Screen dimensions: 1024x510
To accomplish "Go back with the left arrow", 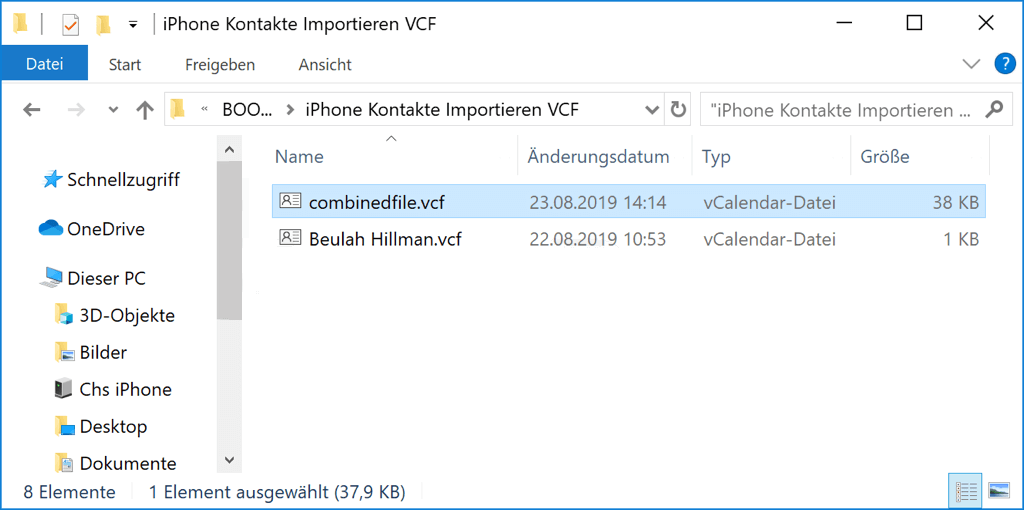I will [x=32, y=110].
